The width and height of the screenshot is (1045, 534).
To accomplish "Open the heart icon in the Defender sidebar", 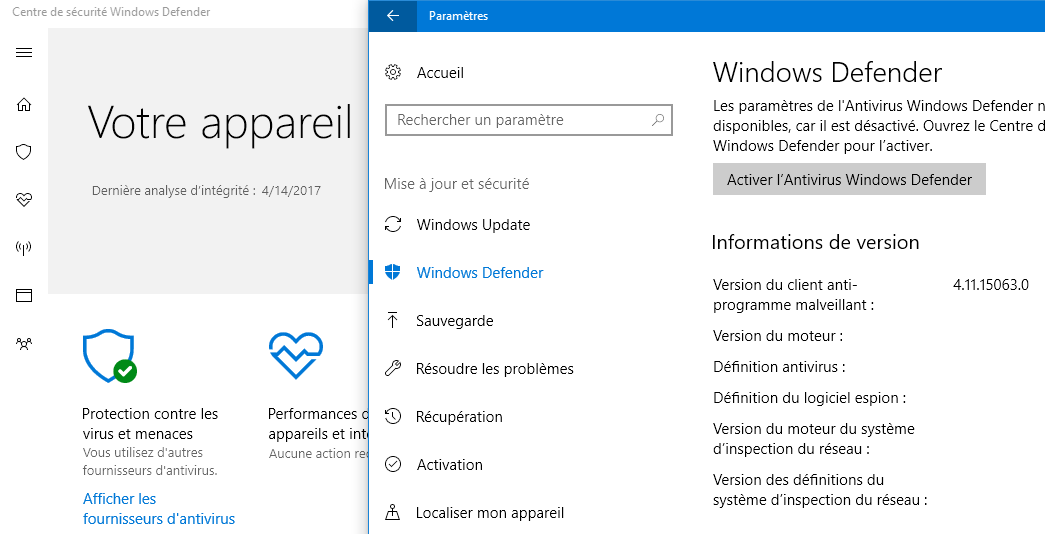I will click(24, 200).
